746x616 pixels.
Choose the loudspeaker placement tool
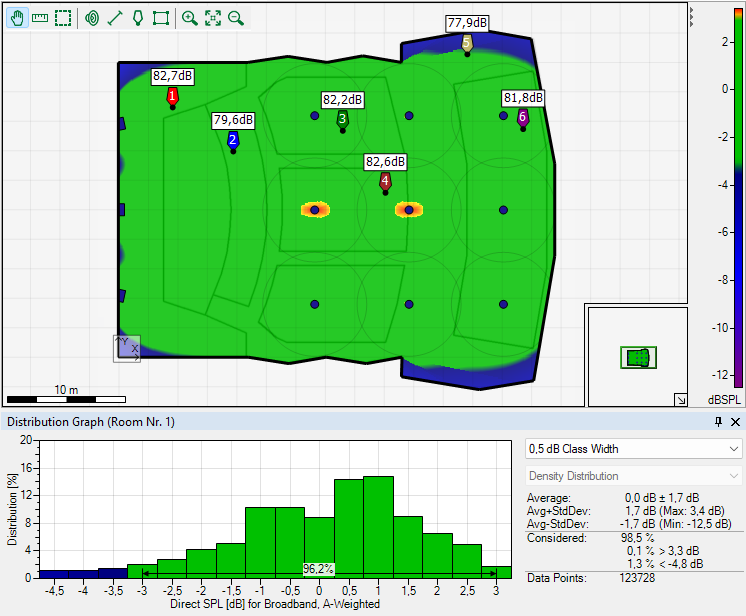pos(92,18)
